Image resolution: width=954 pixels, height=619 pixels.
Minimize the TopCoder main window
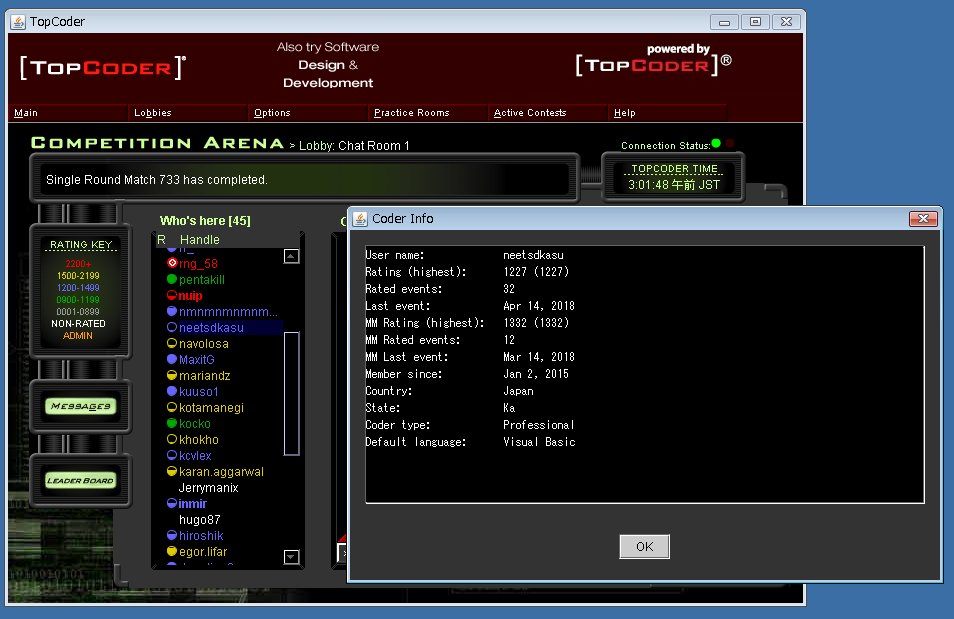724,22
